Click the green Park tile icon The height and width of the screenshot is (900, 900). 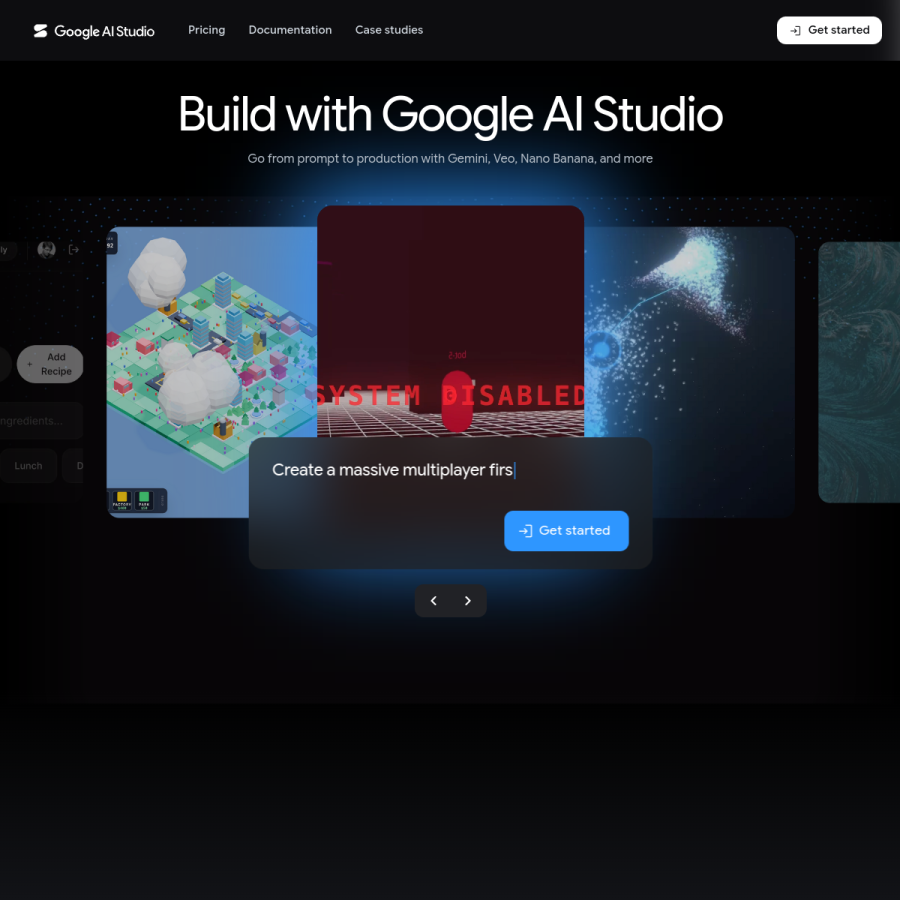pyautogui.click(x=144, y=499)
